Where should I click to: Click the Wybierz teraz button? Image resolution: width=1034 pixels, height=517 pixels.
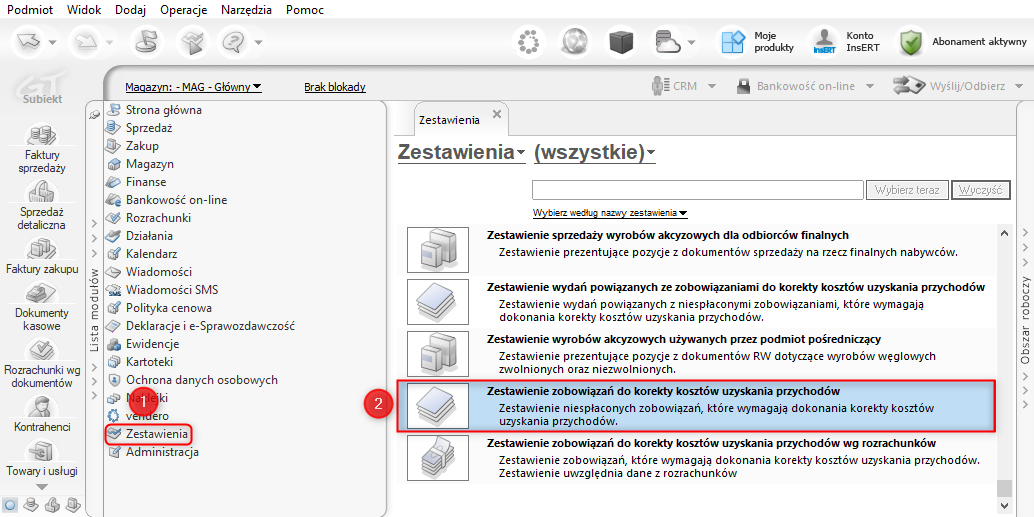[907, 190]
